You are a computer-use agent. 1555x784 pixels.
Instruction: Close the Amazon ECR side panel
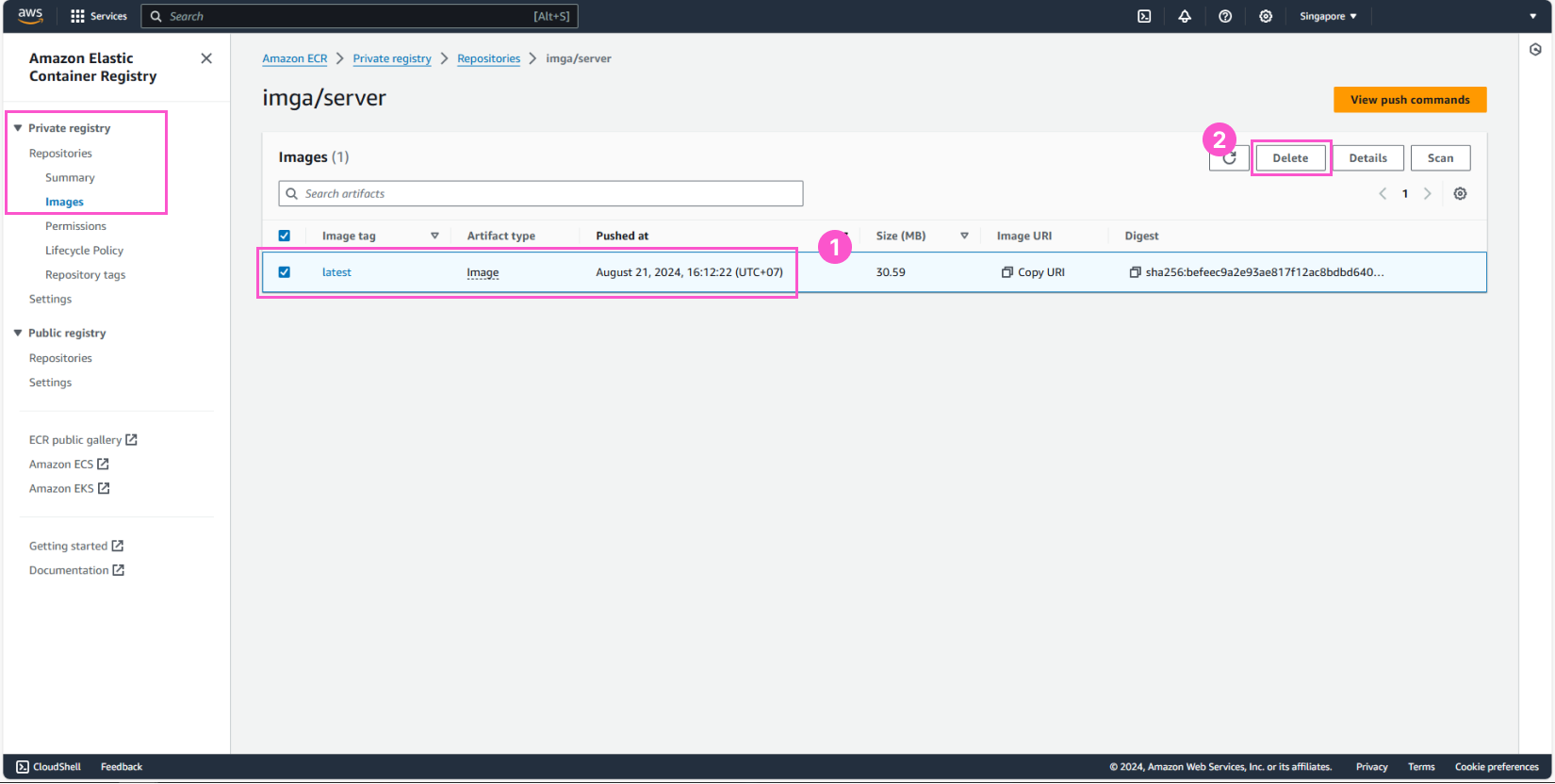coord(206,58)
